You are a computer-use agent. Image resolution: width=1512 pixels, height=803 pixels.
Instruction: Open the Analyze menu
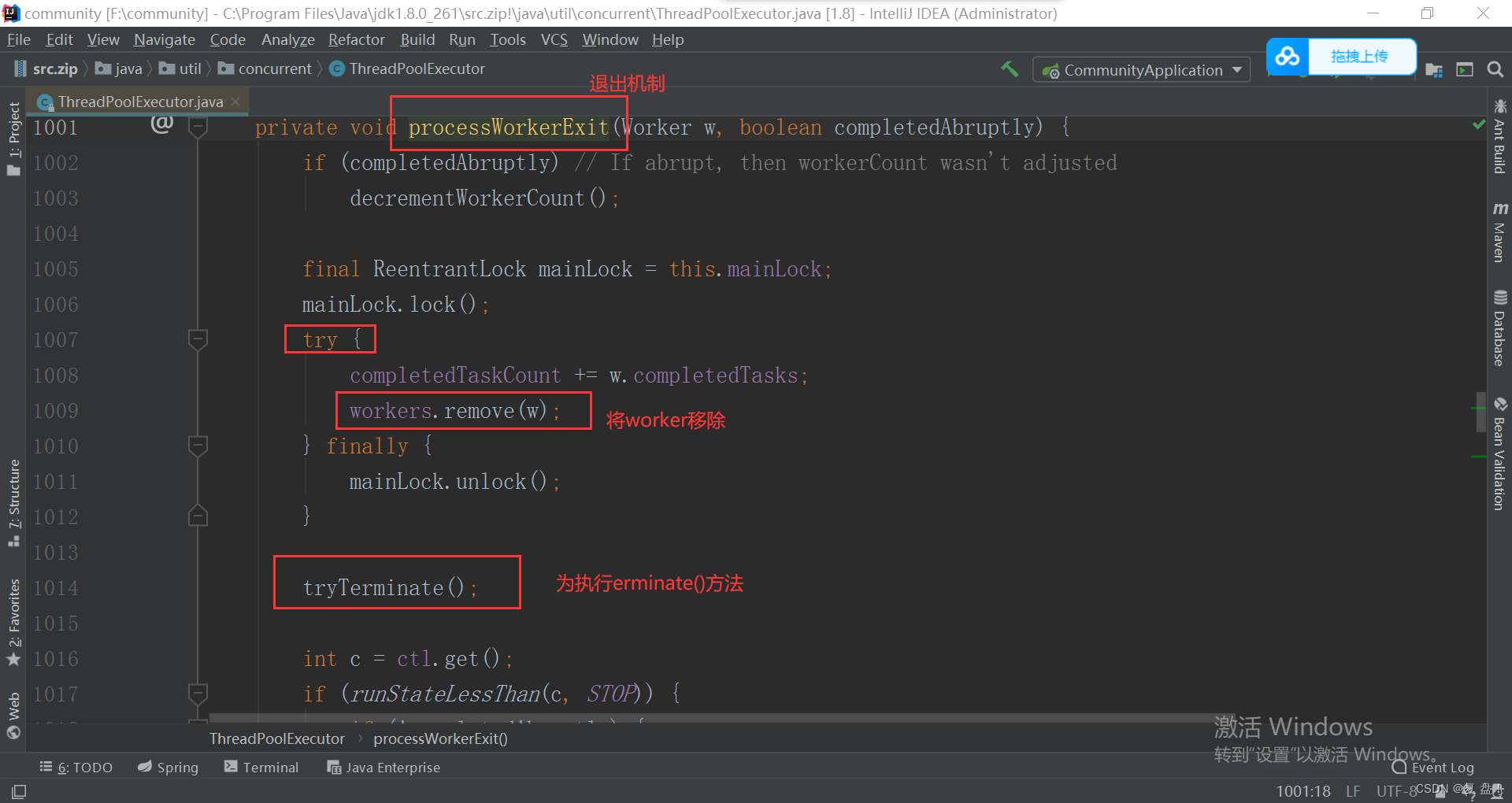click(x=288, y=39)
